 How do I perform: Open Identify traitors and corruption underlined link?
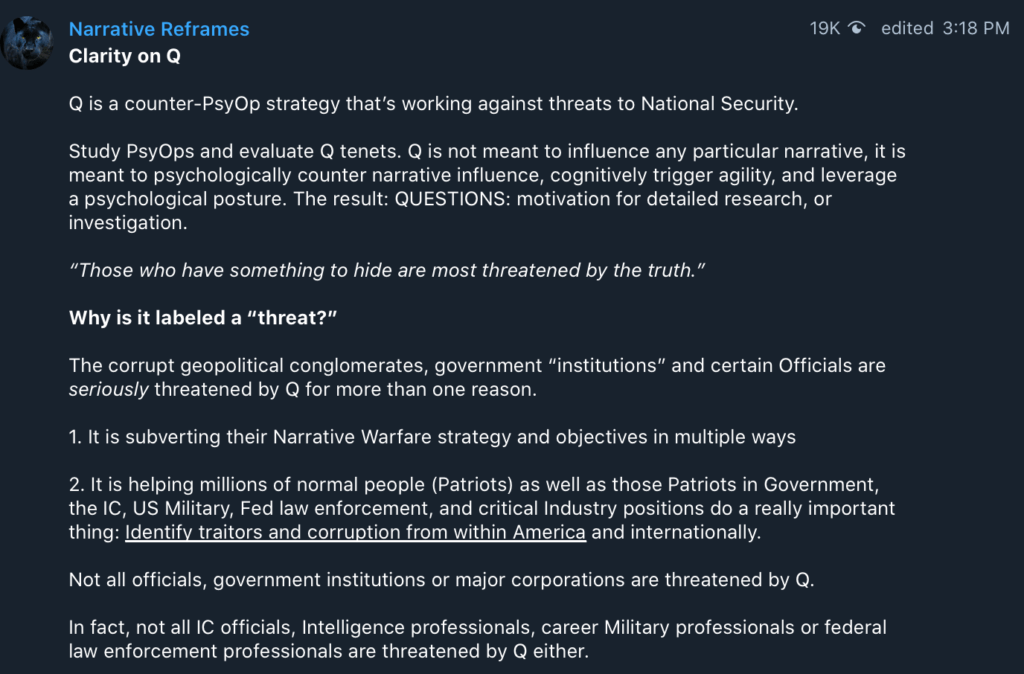(x=355, y=532)
